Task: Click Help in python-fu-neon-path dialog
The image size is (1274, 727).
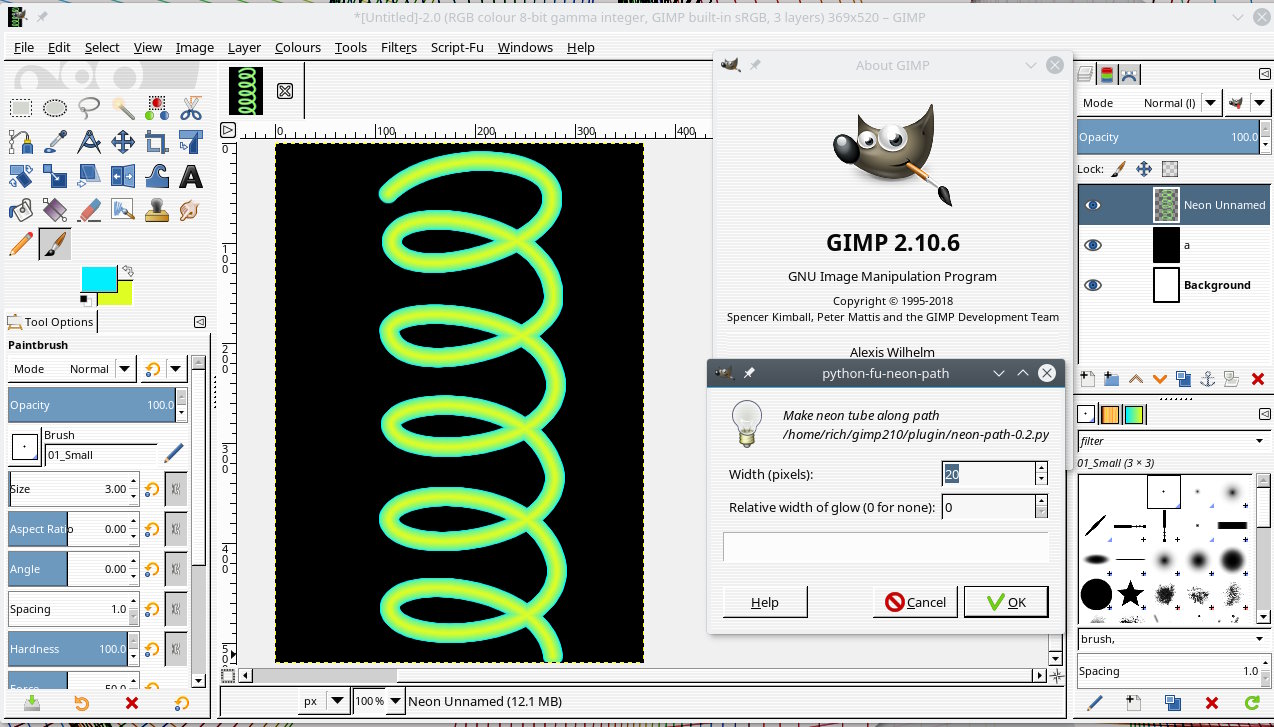Action: click(x=765, y=602)
